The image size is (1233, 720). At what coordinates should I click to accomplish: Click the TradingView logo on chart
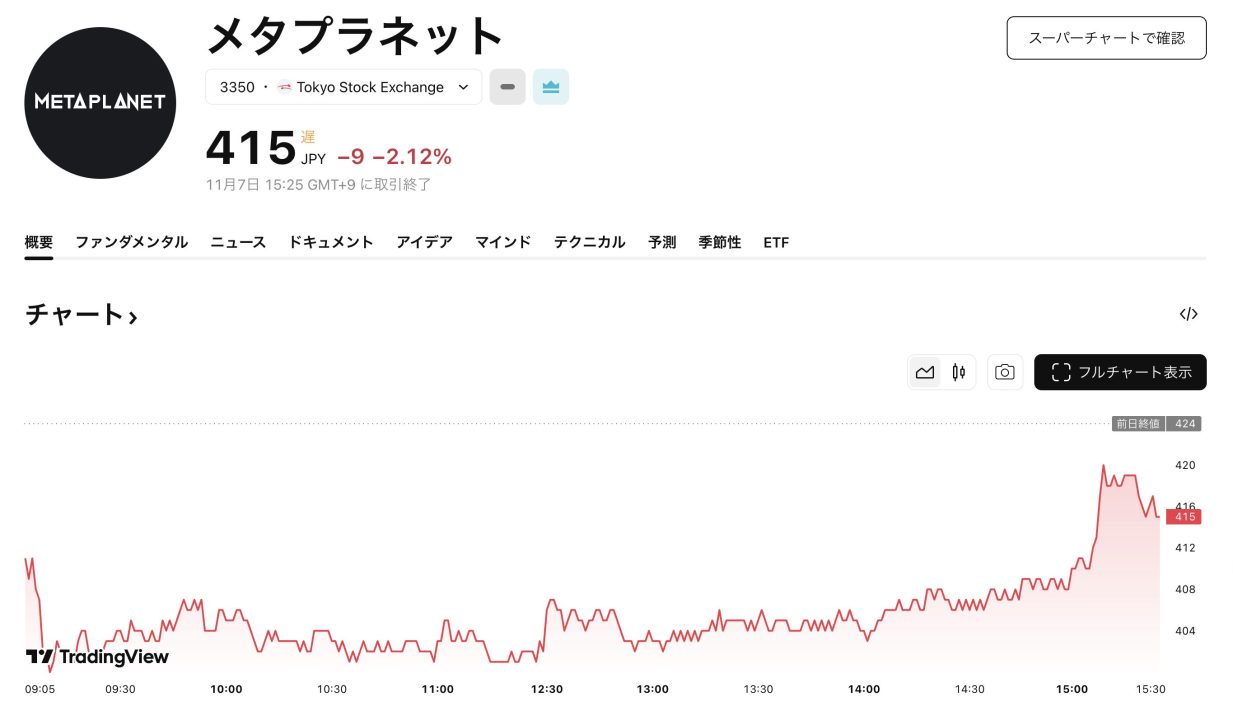tap(98, 657)
